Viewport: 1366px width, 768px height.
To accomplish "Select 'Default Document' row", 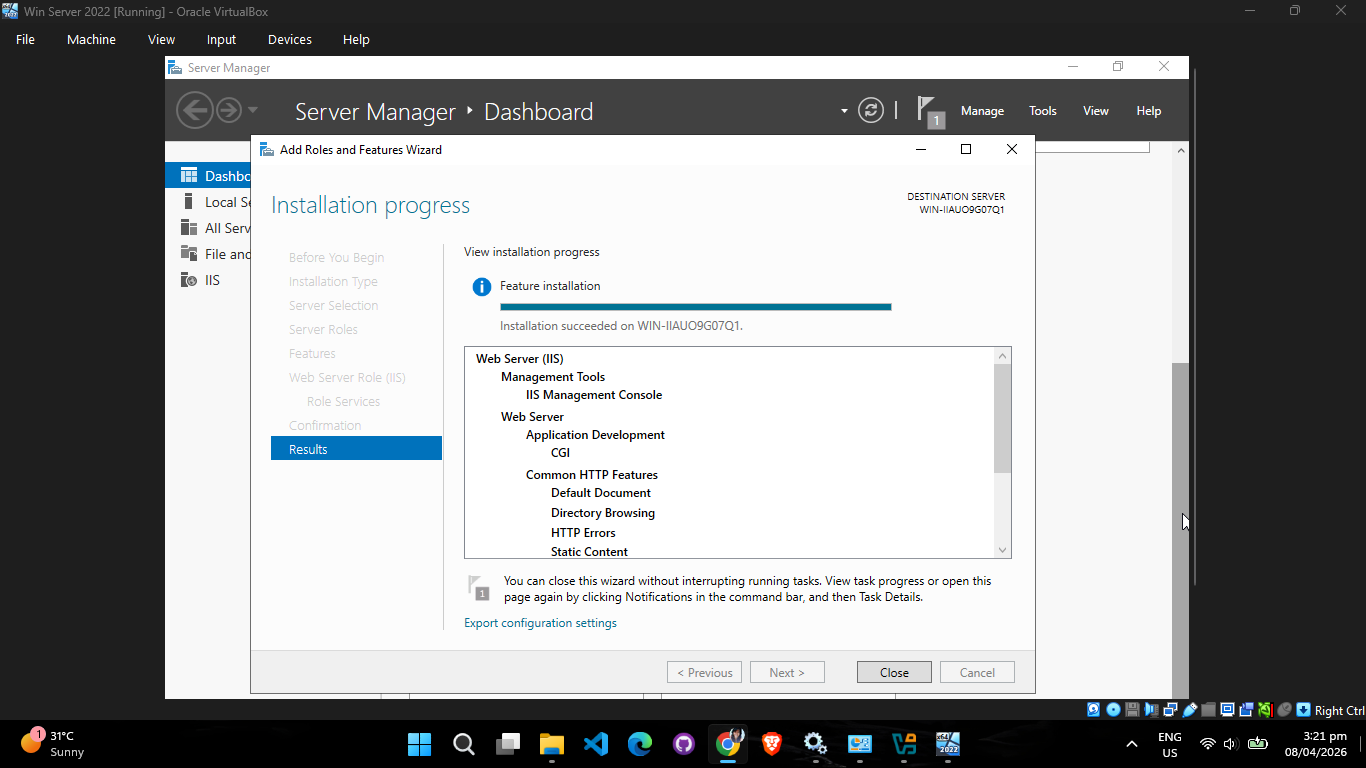I will [601, 493].
